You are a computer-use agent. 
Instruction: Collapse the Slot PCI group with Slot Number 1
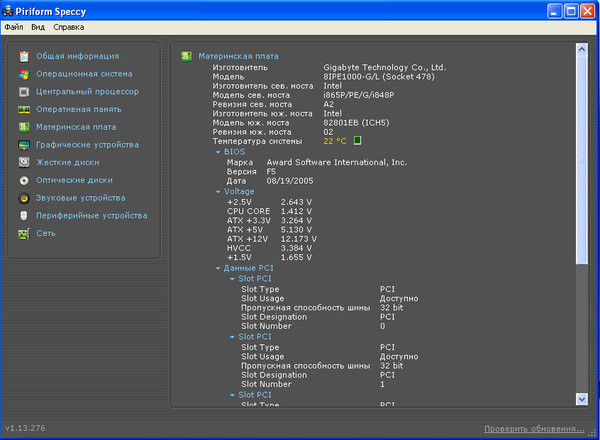232,337
